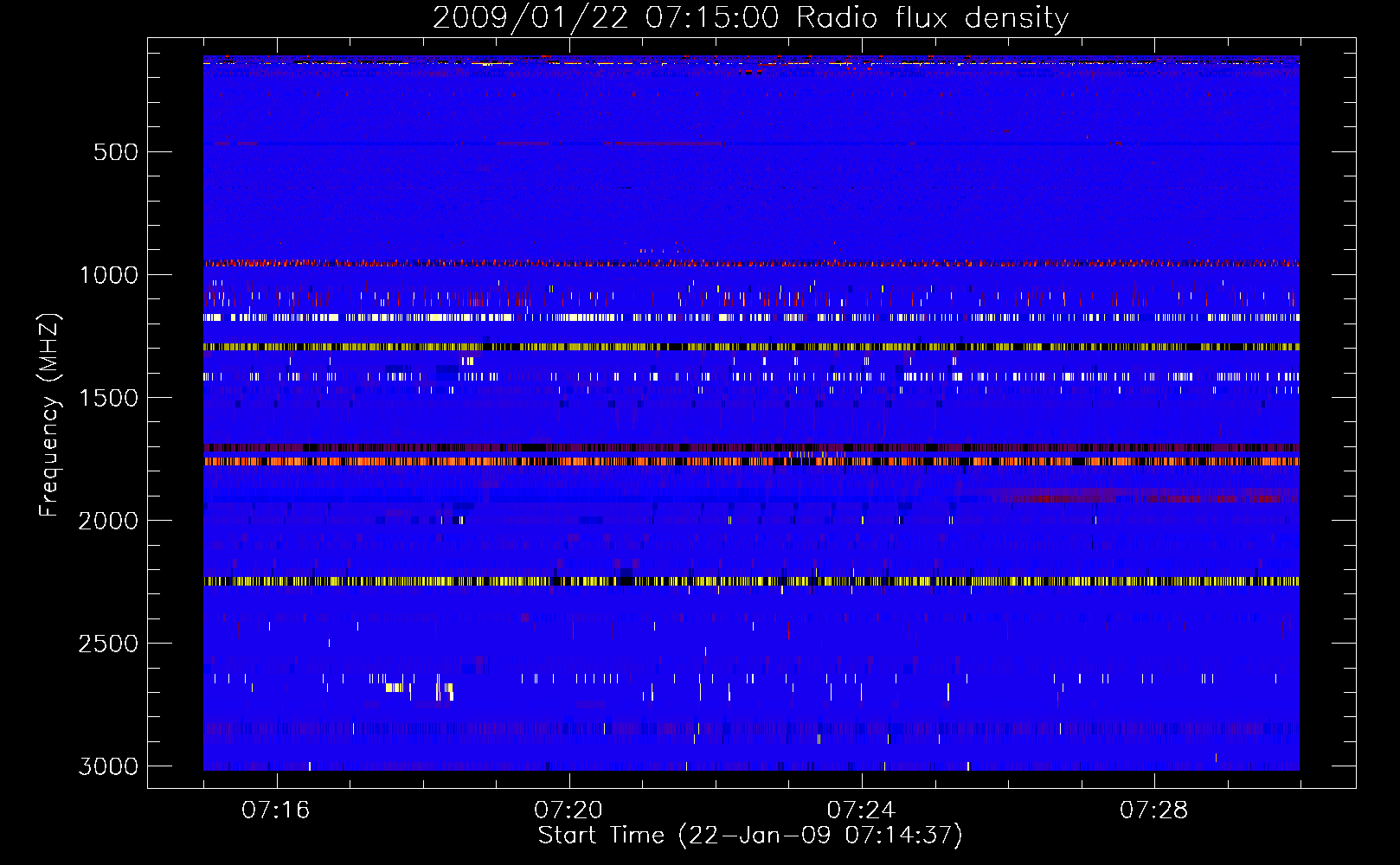
Task: Click the 500 frequency tick label
Action: (x=116, y=152)
